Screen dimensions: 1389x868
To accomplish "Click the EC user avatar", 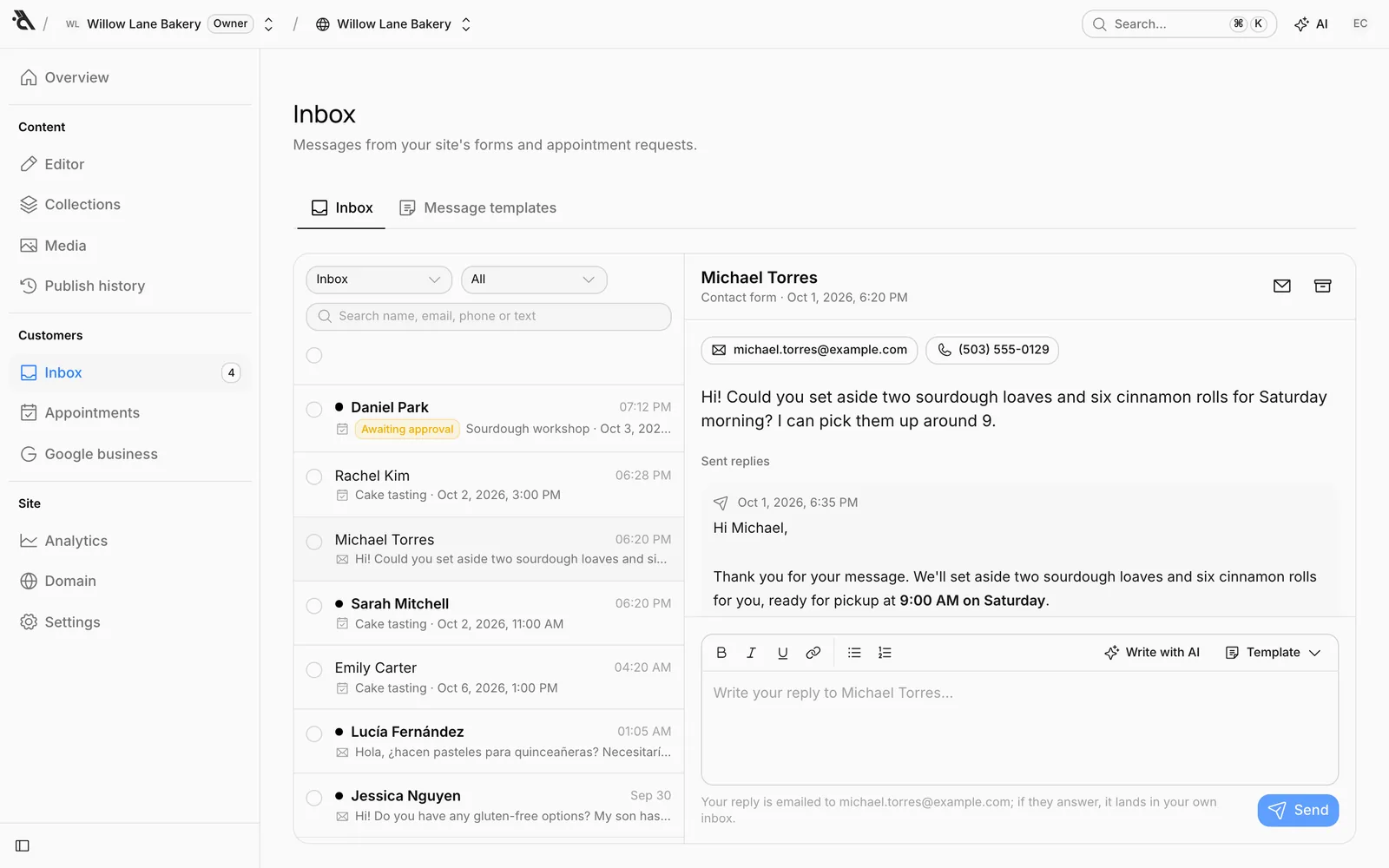I will point(1360,24).
